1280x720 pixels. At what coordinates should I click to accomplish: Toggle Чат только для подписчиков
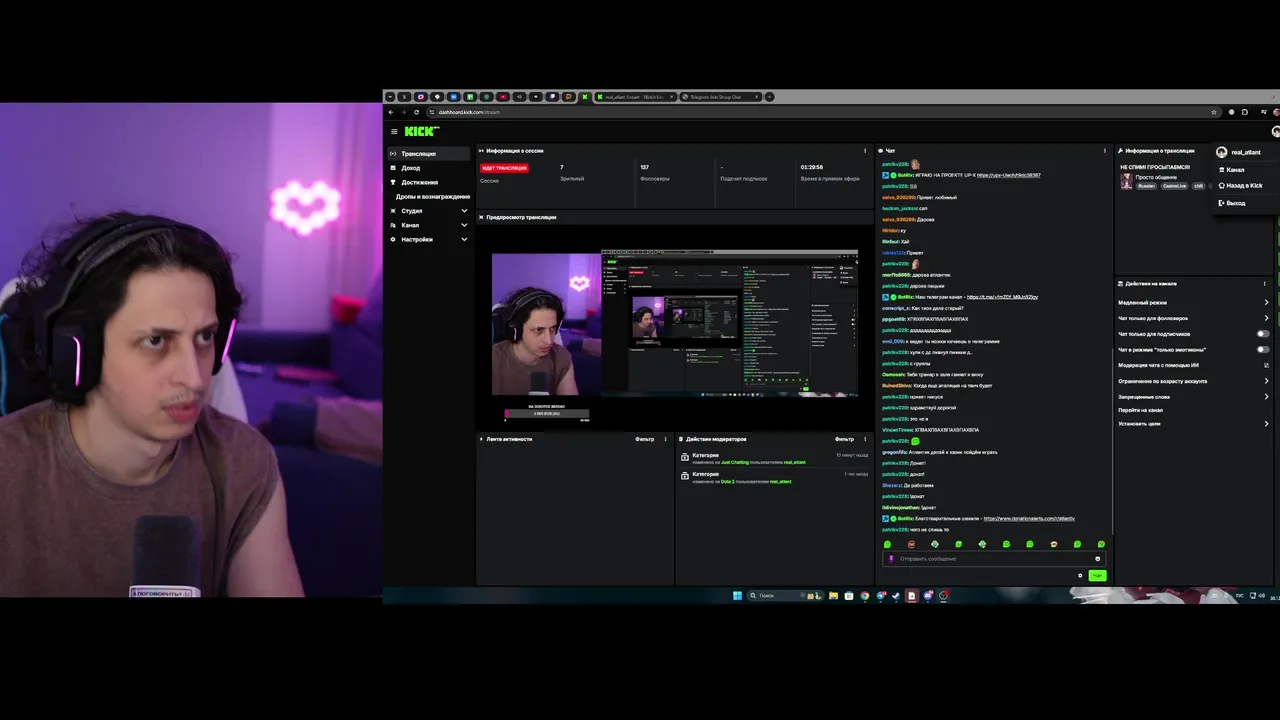click(x=1263, y=334)
